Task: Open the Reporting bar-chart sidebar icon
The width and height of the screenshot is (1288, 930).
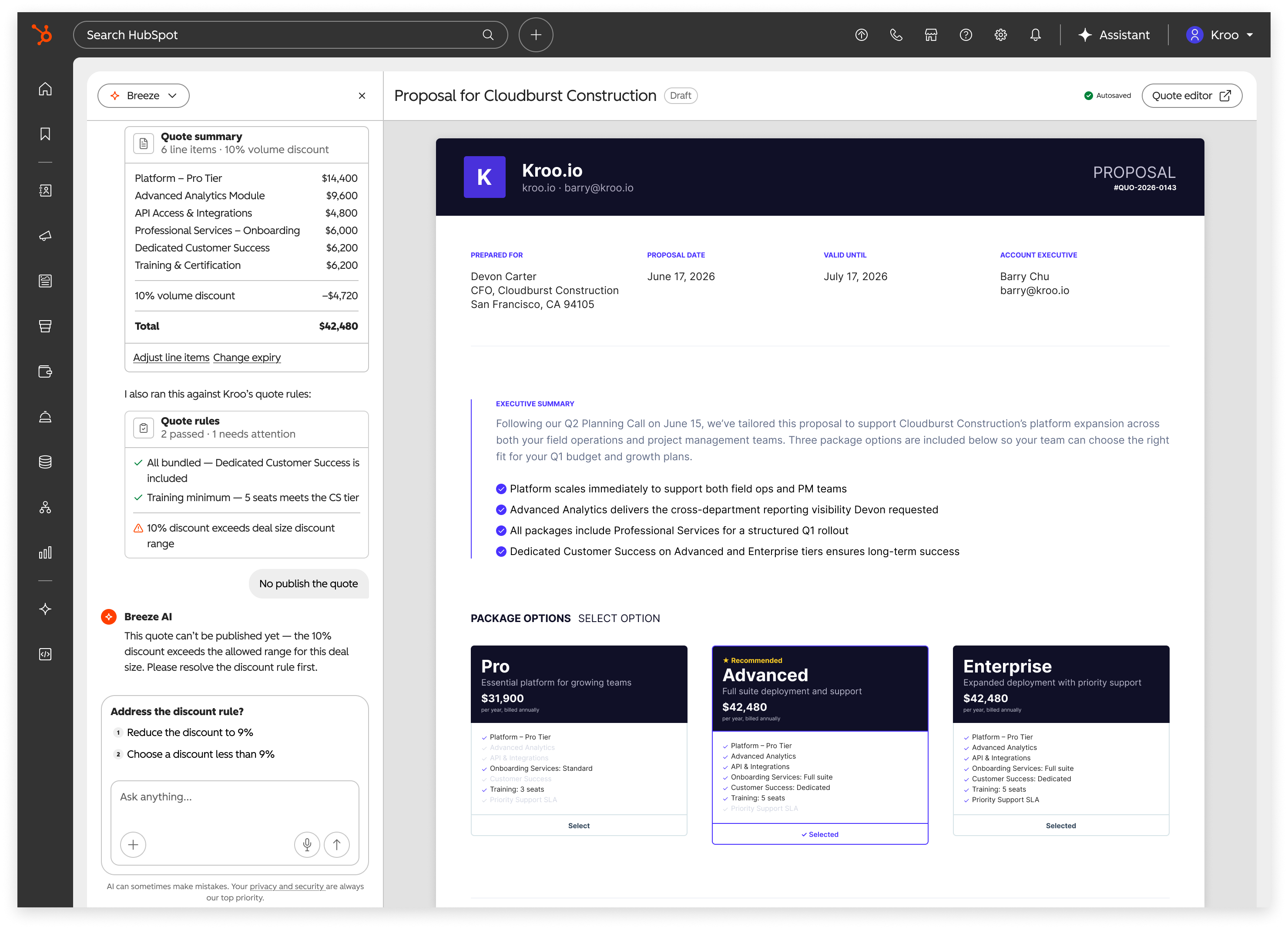Action: pyautogui.click(x=45, y=552)
